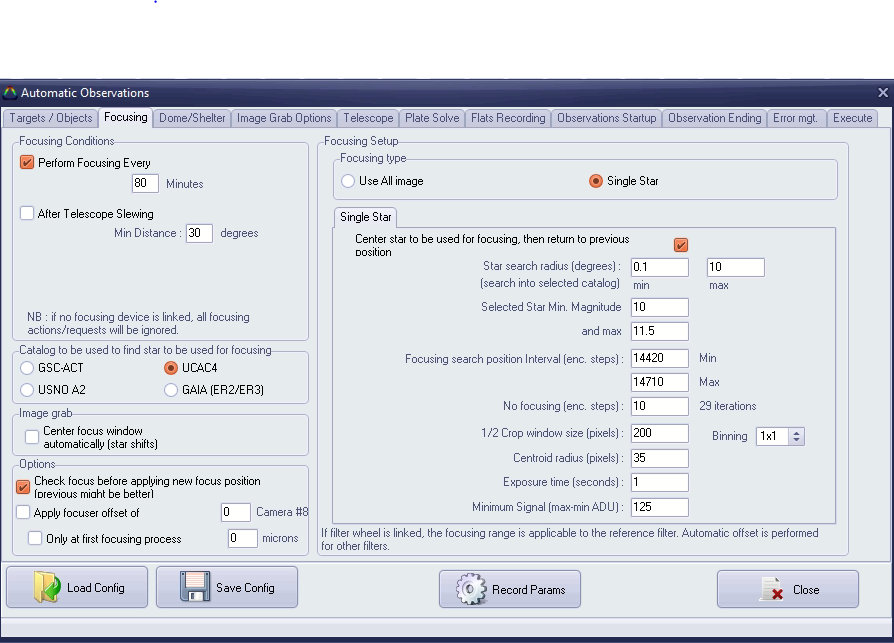Choose Use All image focusing type
This screenshot has width=894, height=643.
click(348, 181)
